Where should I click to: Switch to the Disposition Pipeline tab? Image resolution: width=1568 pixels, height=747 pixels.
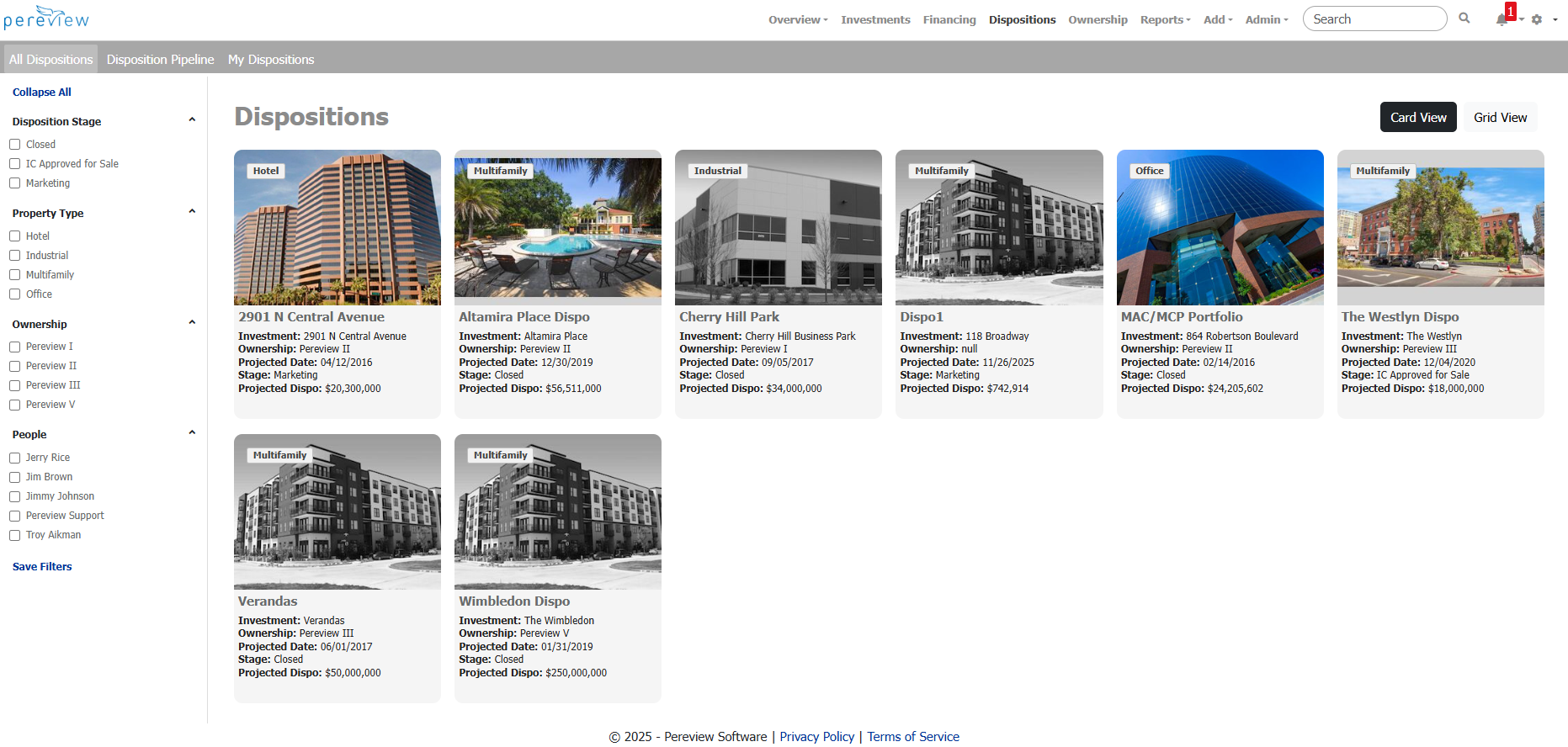click(x=160, y=60)
